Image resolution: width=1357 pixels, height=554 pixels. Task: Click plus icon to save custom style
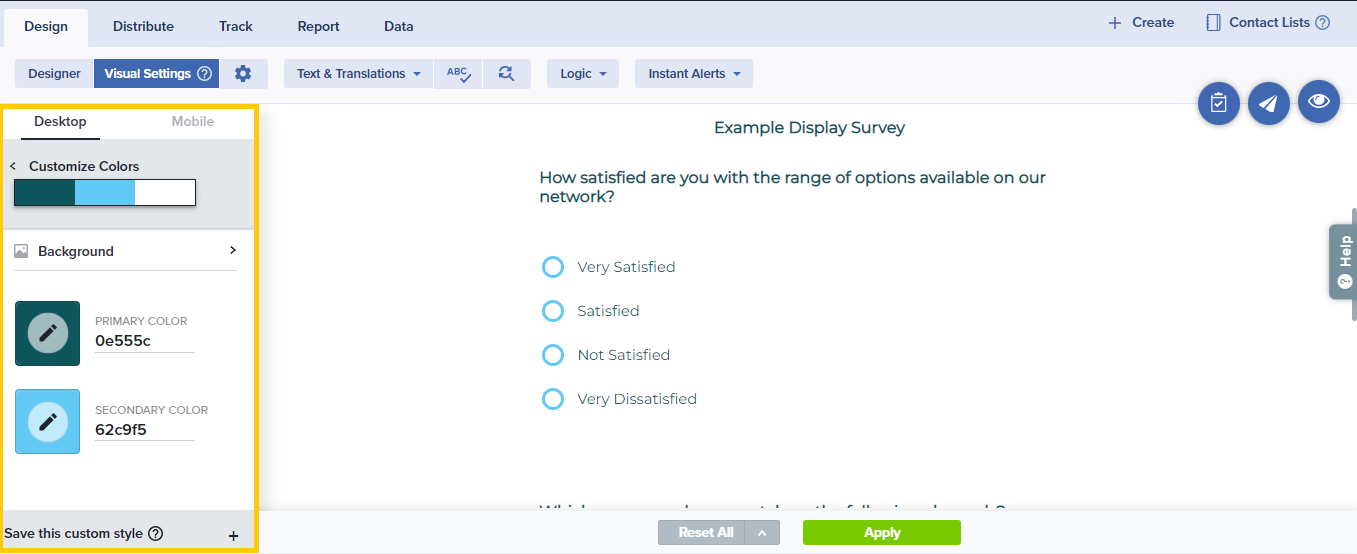coord(233,535)
